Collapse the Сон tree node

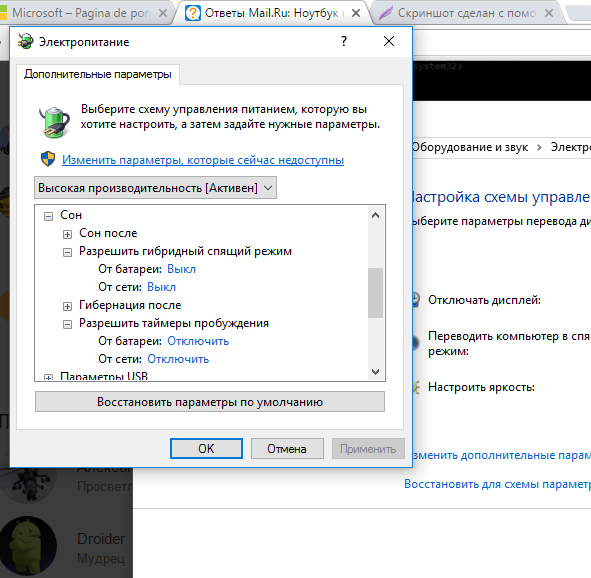coord(48,216)
